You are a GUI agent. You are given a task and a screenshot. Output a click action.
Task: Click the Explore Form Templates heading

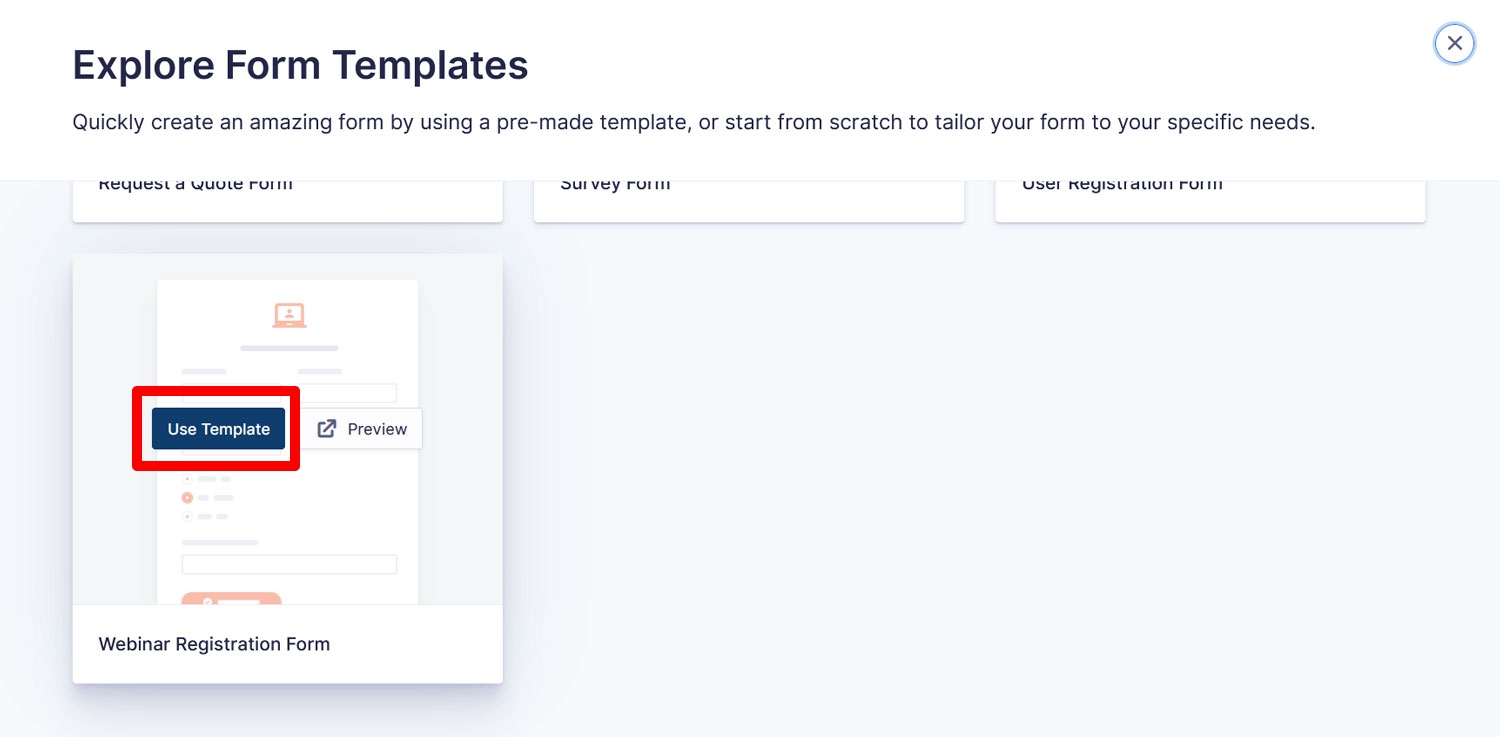300,65
